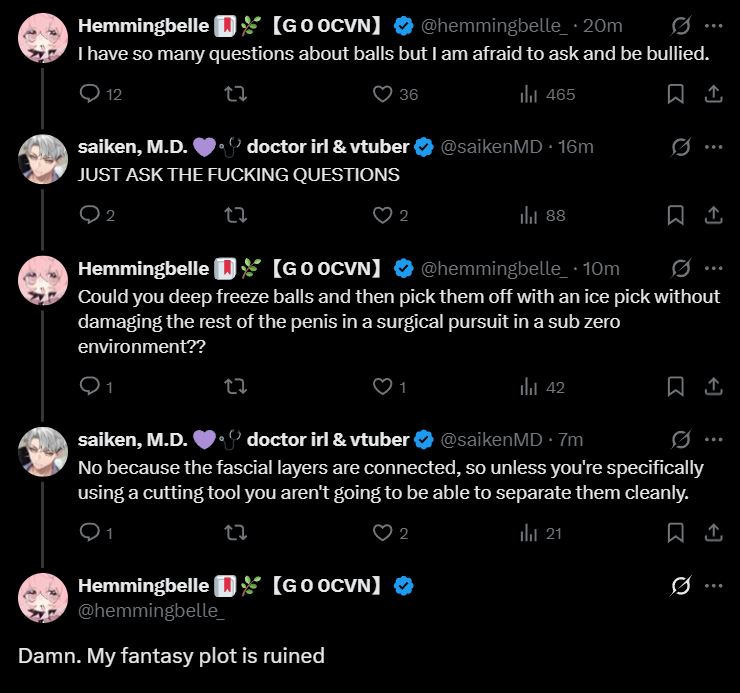
Task: Open more options on 20m tweet
Action: click(713, 25)
